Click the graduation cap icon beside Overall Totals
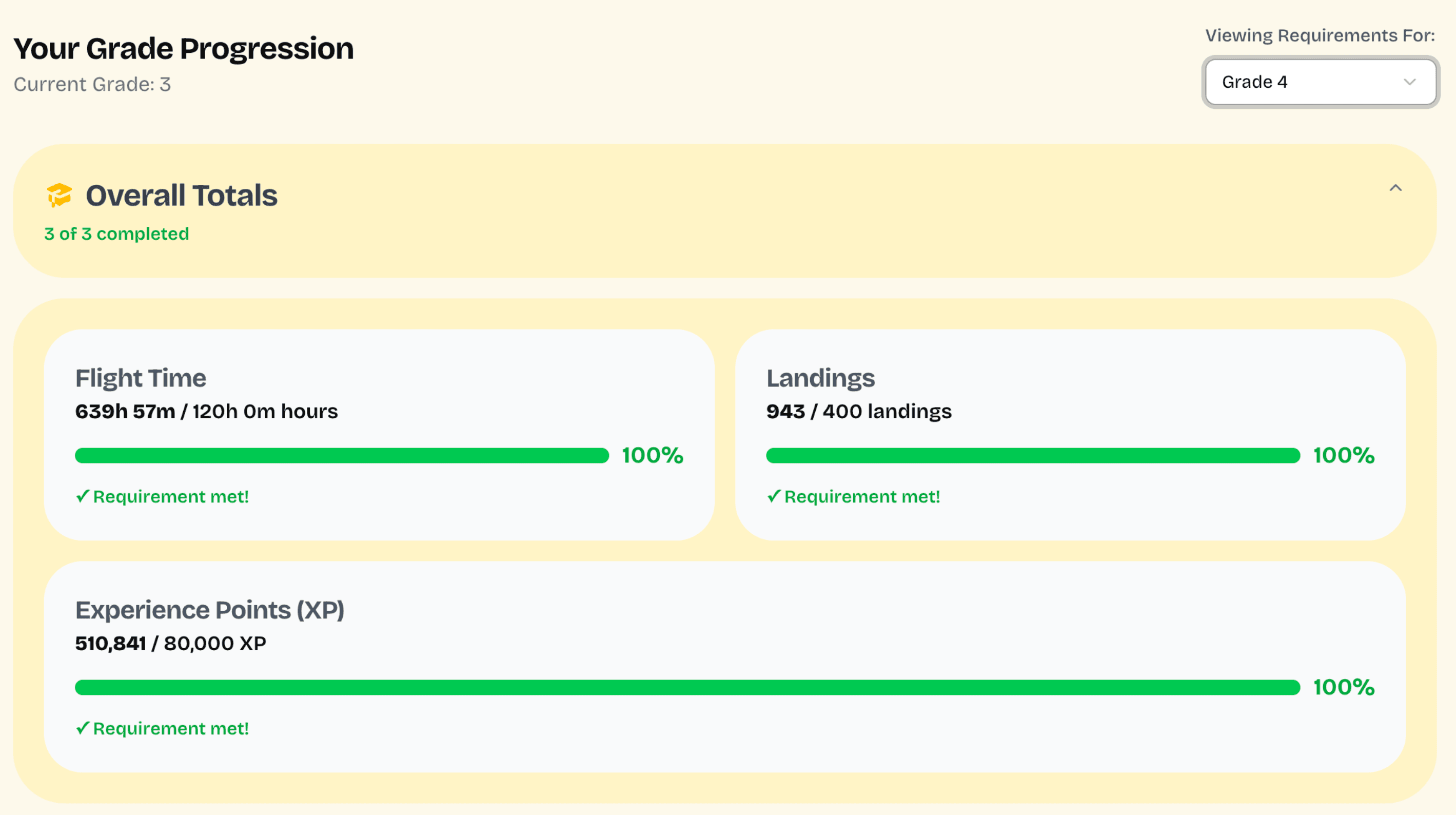This screenshot has width=1456, height=815. pyautogui.click(x=60, y=195)
